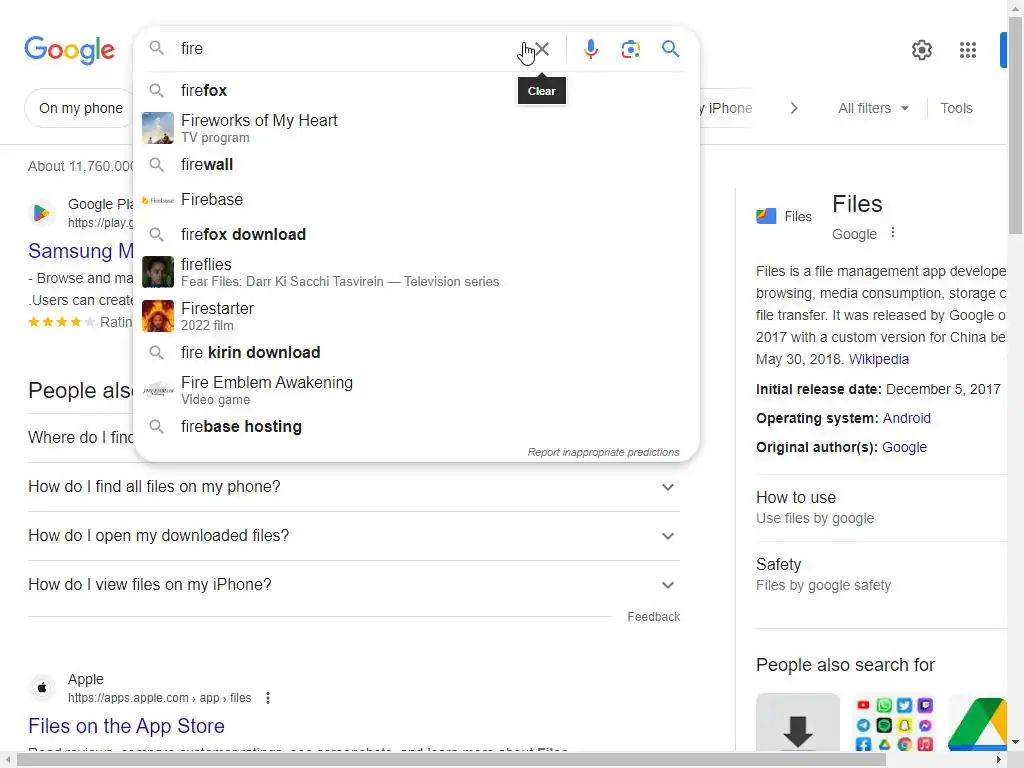Open How to use files by google
1024x768 pixels.
click(x=881, y=507)
